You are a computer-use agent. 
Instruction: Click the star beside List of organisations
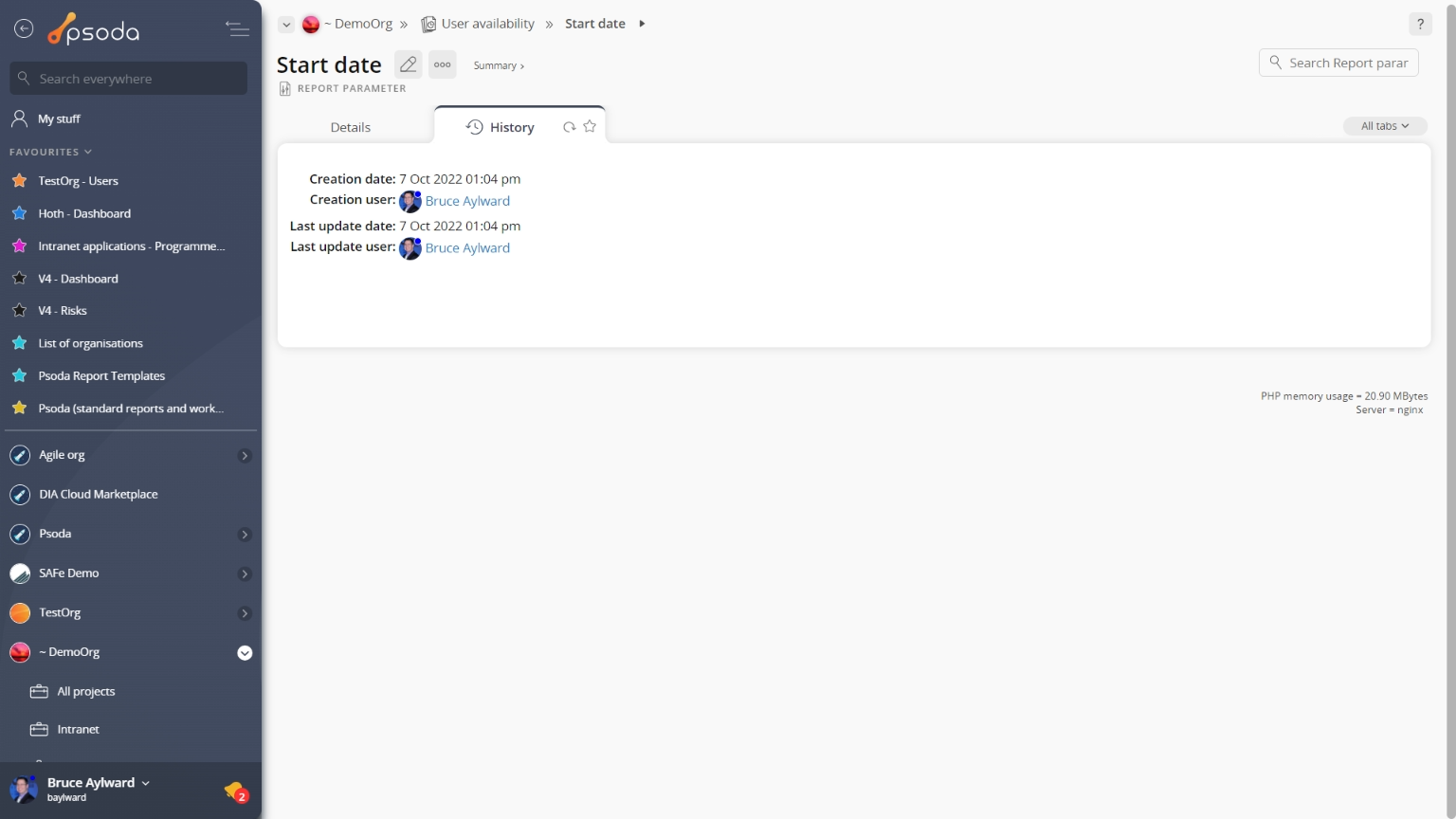click(19, 343)
